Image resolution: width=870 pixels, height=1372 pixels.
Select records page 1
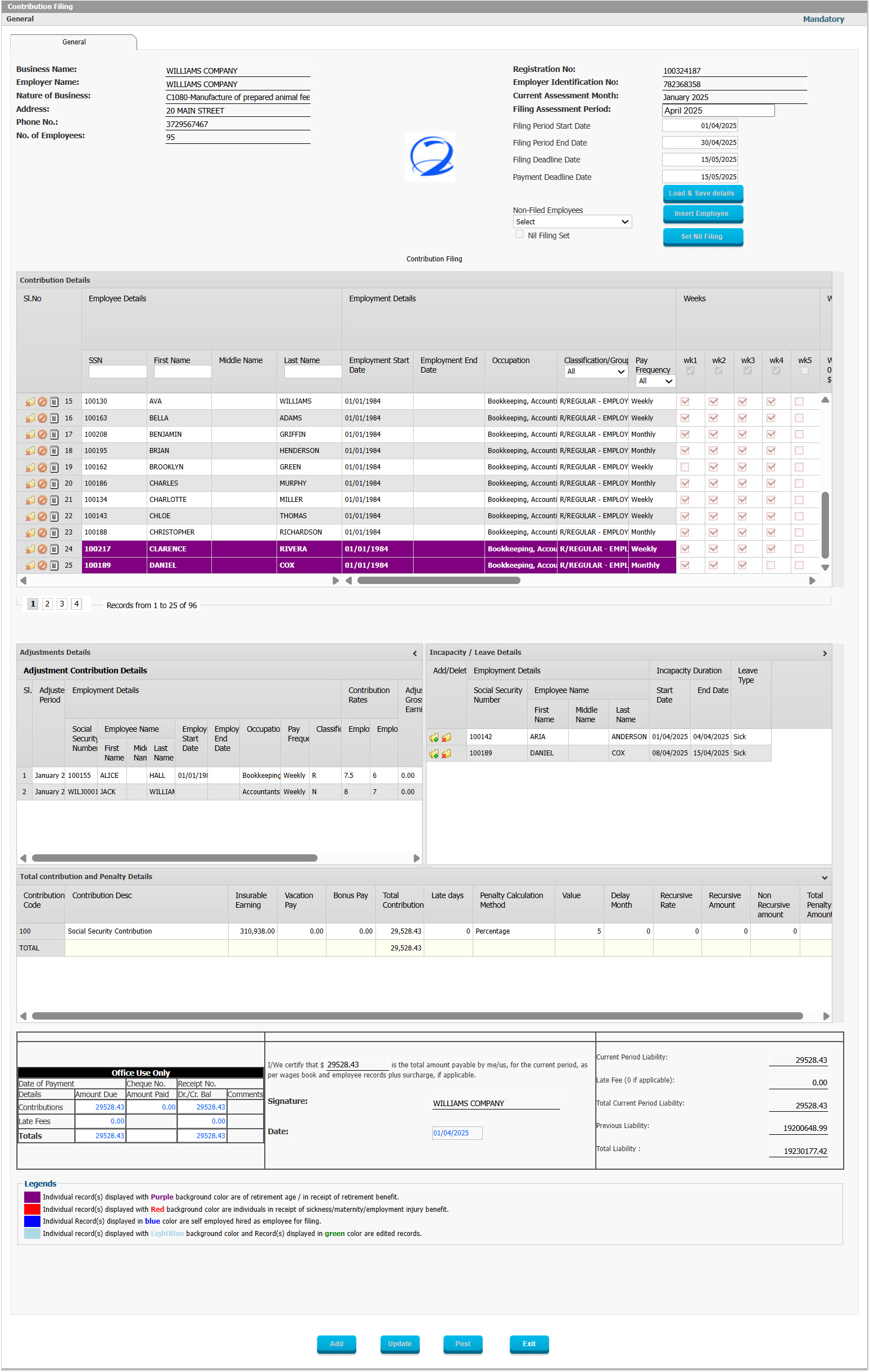tap(33, 604)
